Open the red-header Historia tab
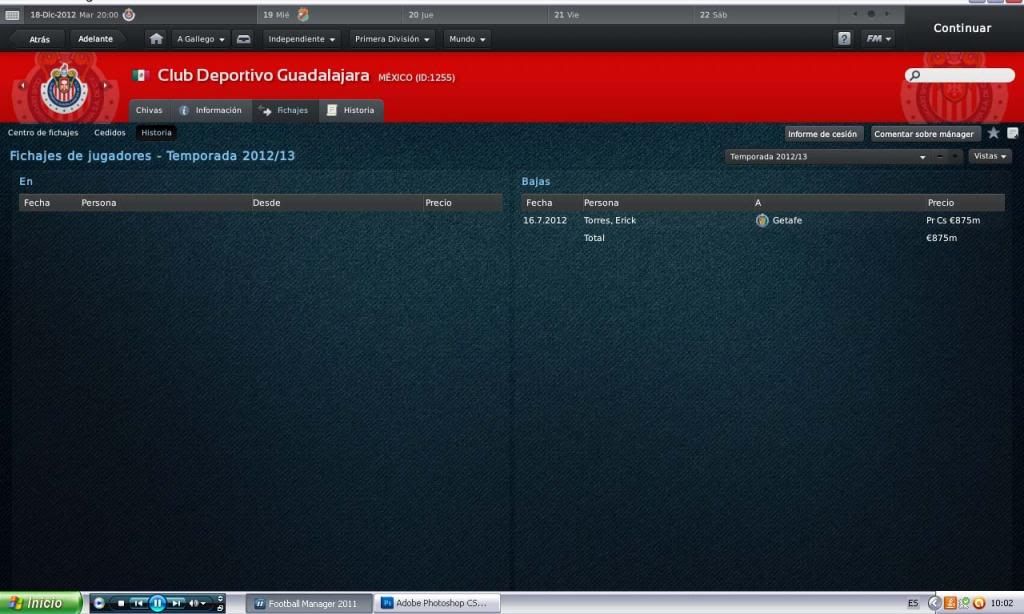Viewport: 1024px width, 614px height. pyautogui.click(x=351, y=110)
